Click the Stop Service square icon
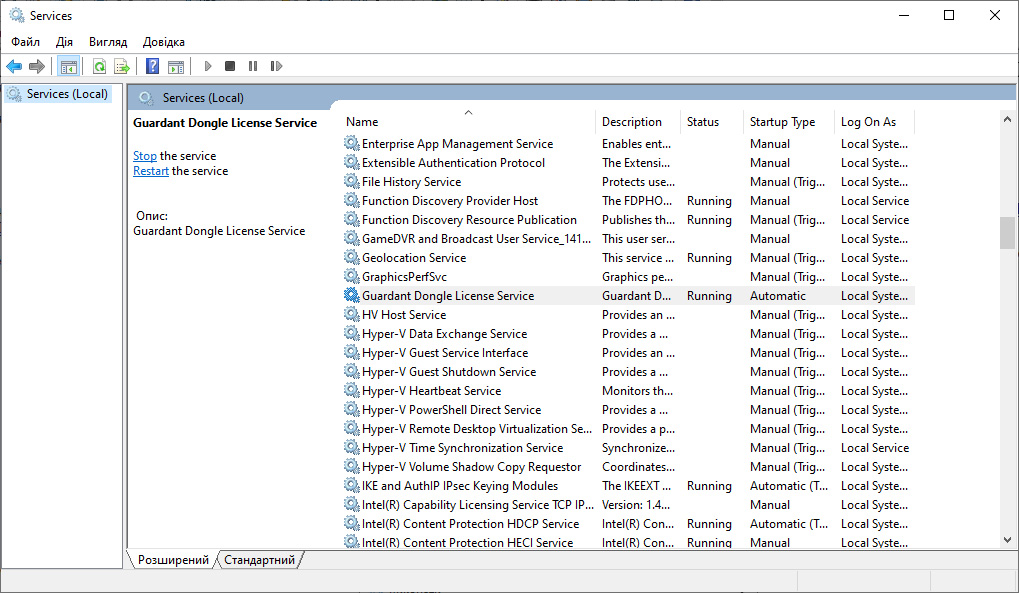Viewport: 1019px width, 593px height. [x=230, y=66]
